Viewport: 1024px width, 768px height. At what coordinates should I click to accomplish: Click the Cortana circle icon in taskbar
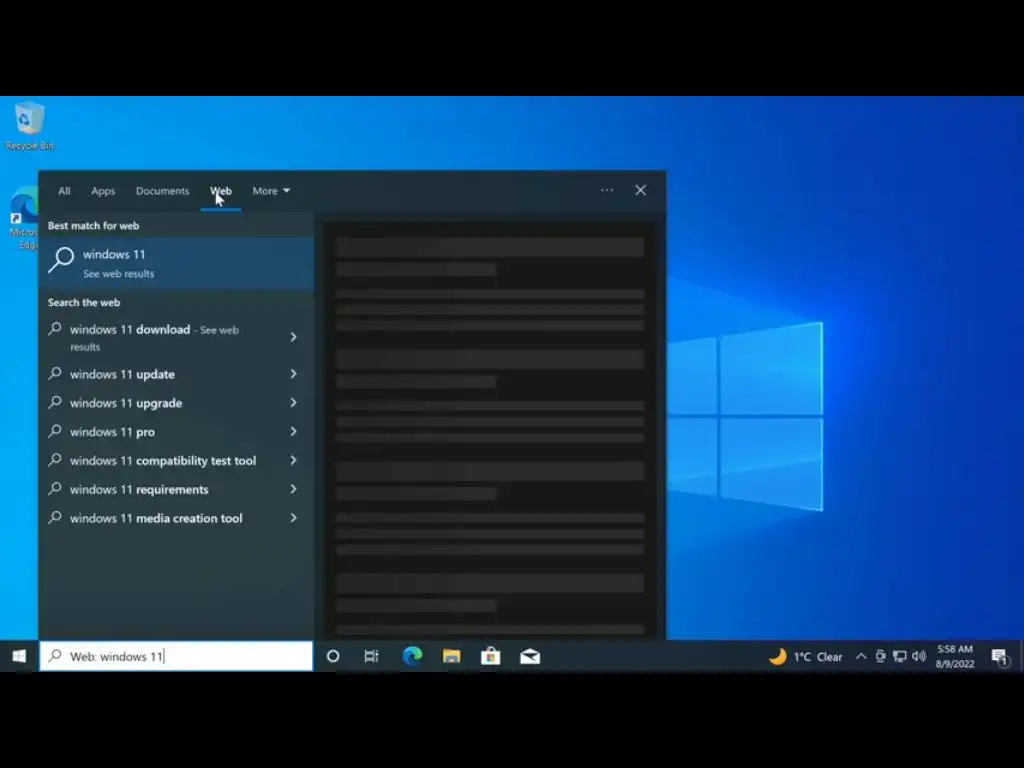tap(333, 656)
